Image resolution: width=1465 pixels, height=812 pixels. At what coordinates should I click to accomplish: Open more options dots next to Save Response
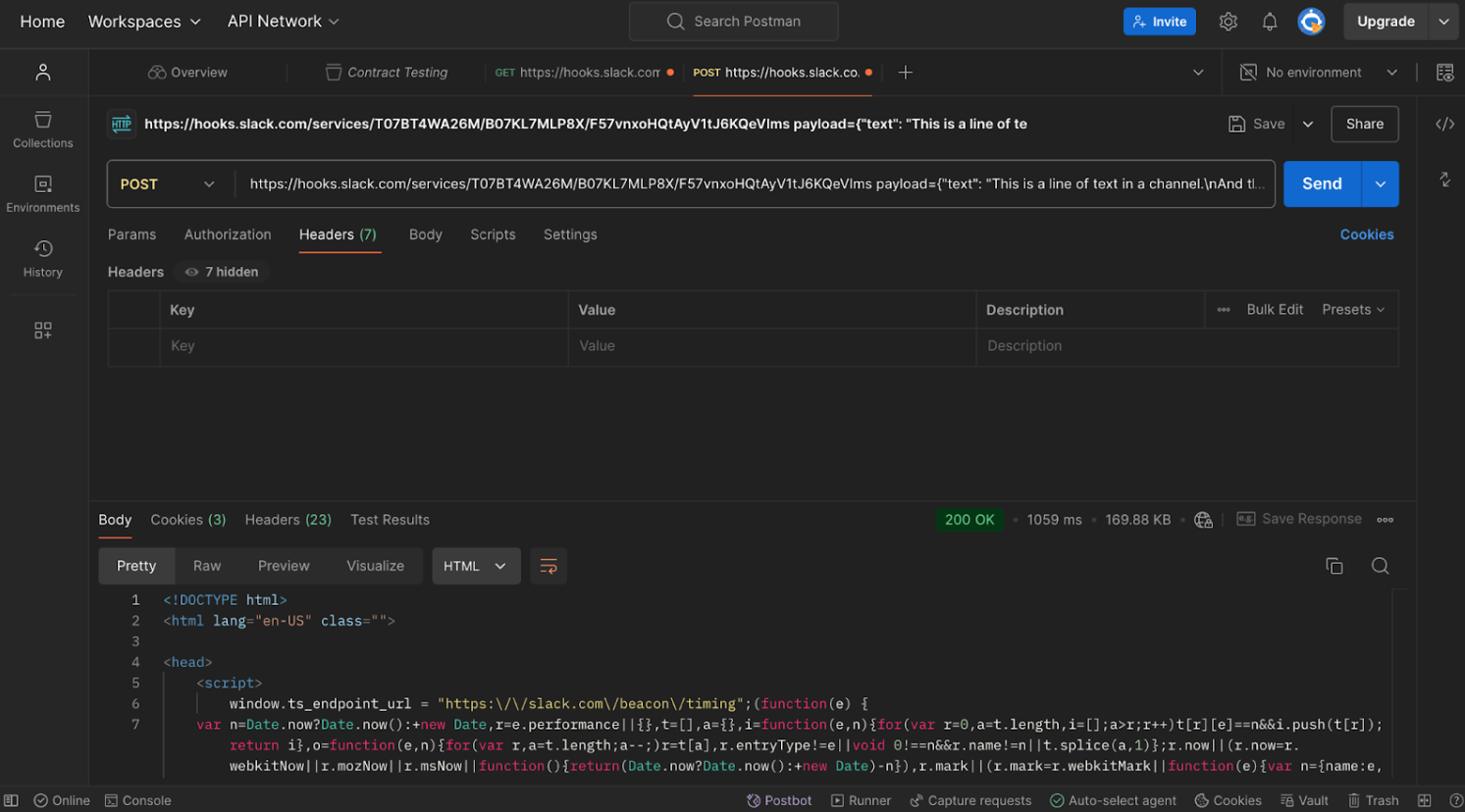(1386, 520)
